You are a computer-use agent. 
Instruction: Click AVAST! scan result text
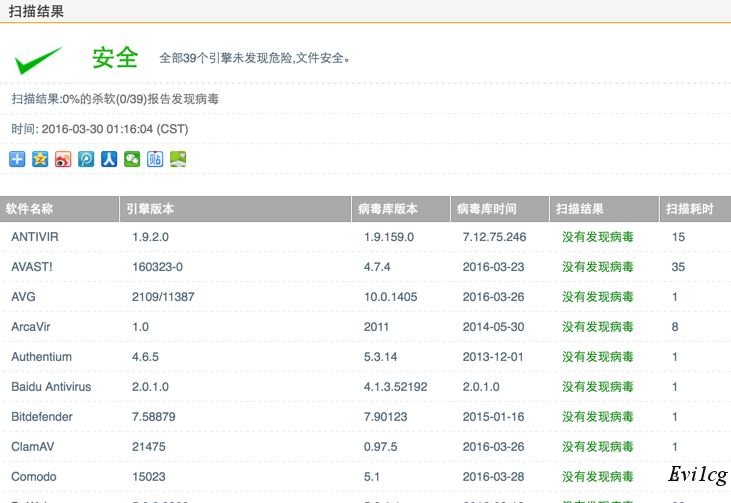pos(597,267)
